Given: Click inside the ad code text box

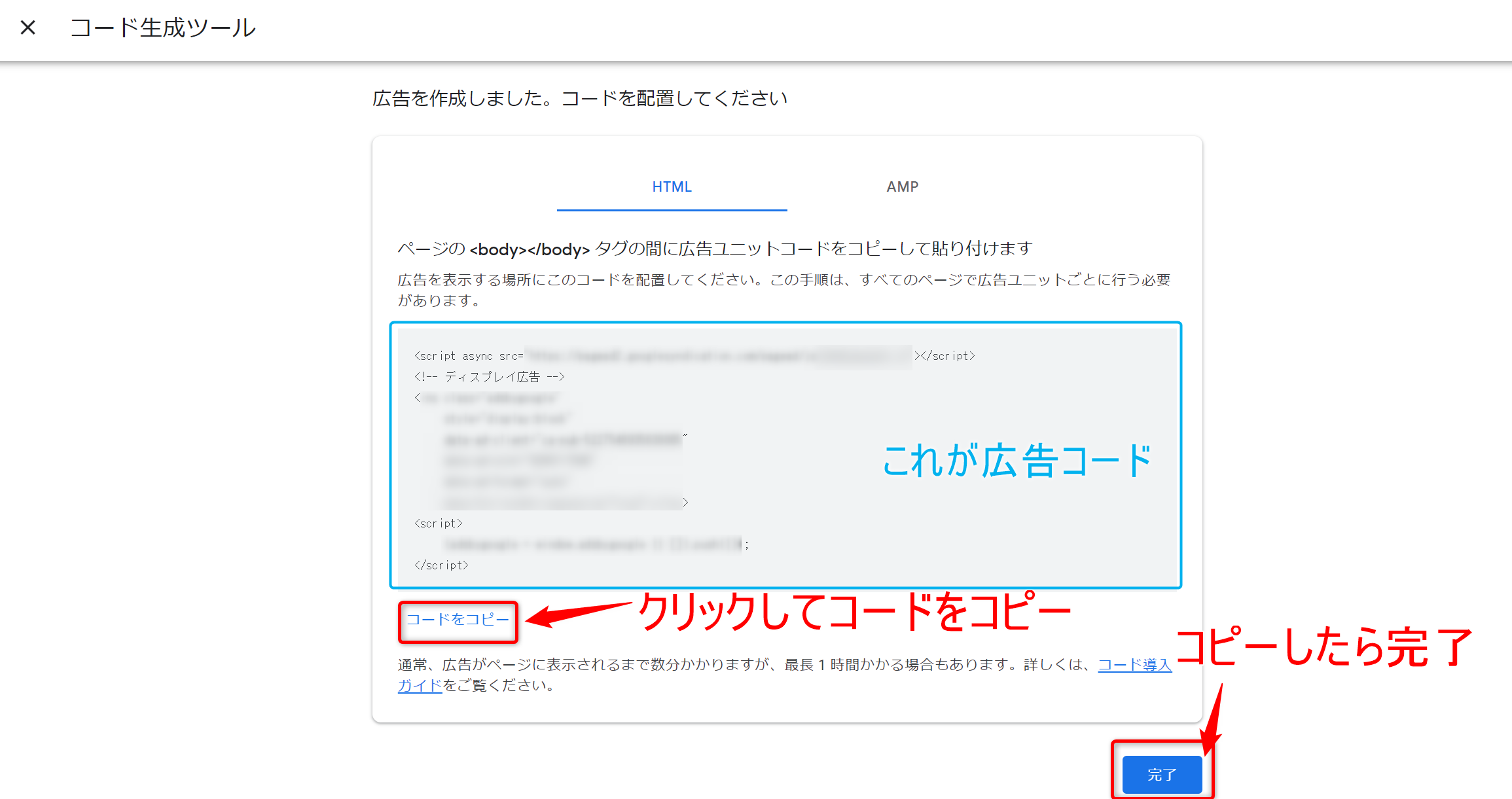Looking at the screenshot, I should tap(785, 455).
